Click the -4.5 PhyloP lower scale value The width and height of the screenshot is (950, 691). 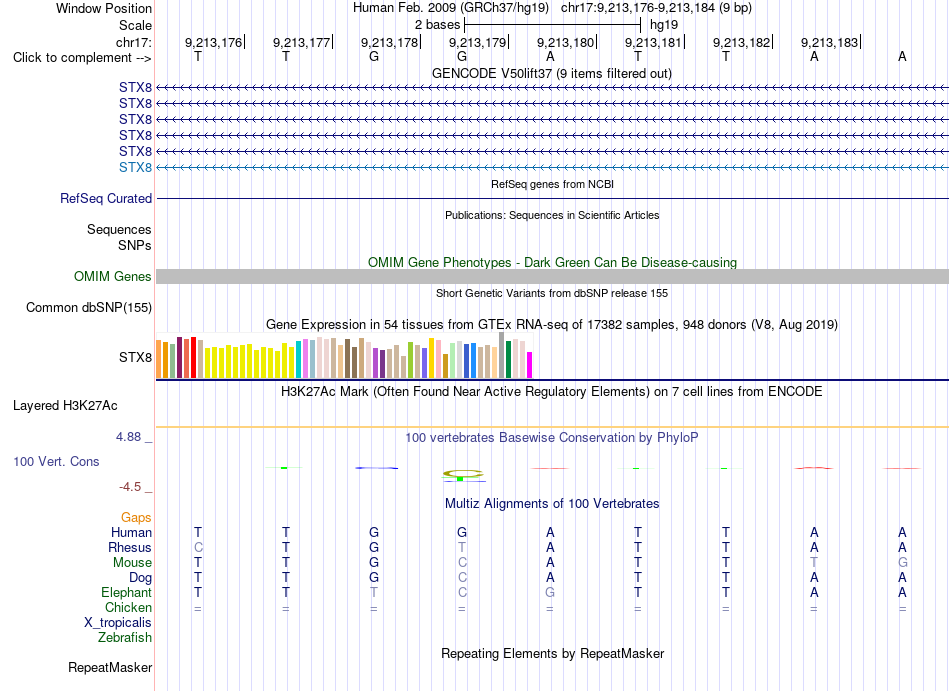[x=130, y=487]
